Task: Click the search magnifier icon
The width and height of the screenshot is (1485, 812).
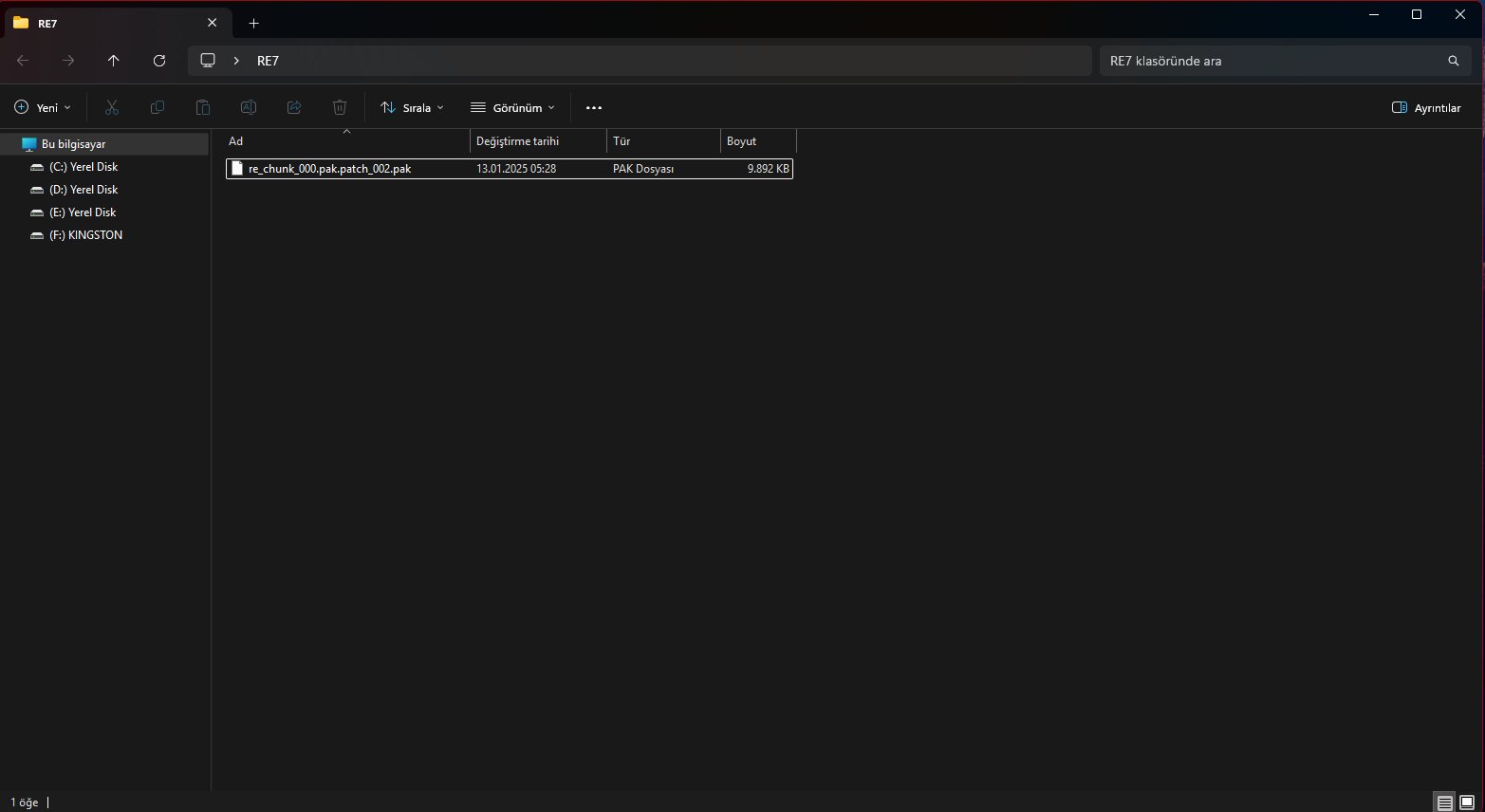Action: (x=1452, y=60)
